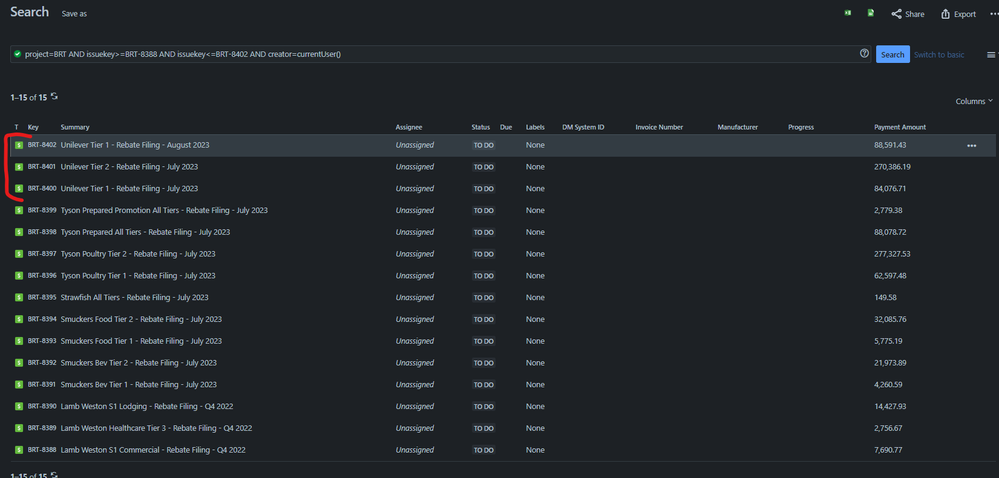Image resolution: width=999 pixels, height=478 pixels.
Task: Select payment amount 7,690.77
Action: 888,450
